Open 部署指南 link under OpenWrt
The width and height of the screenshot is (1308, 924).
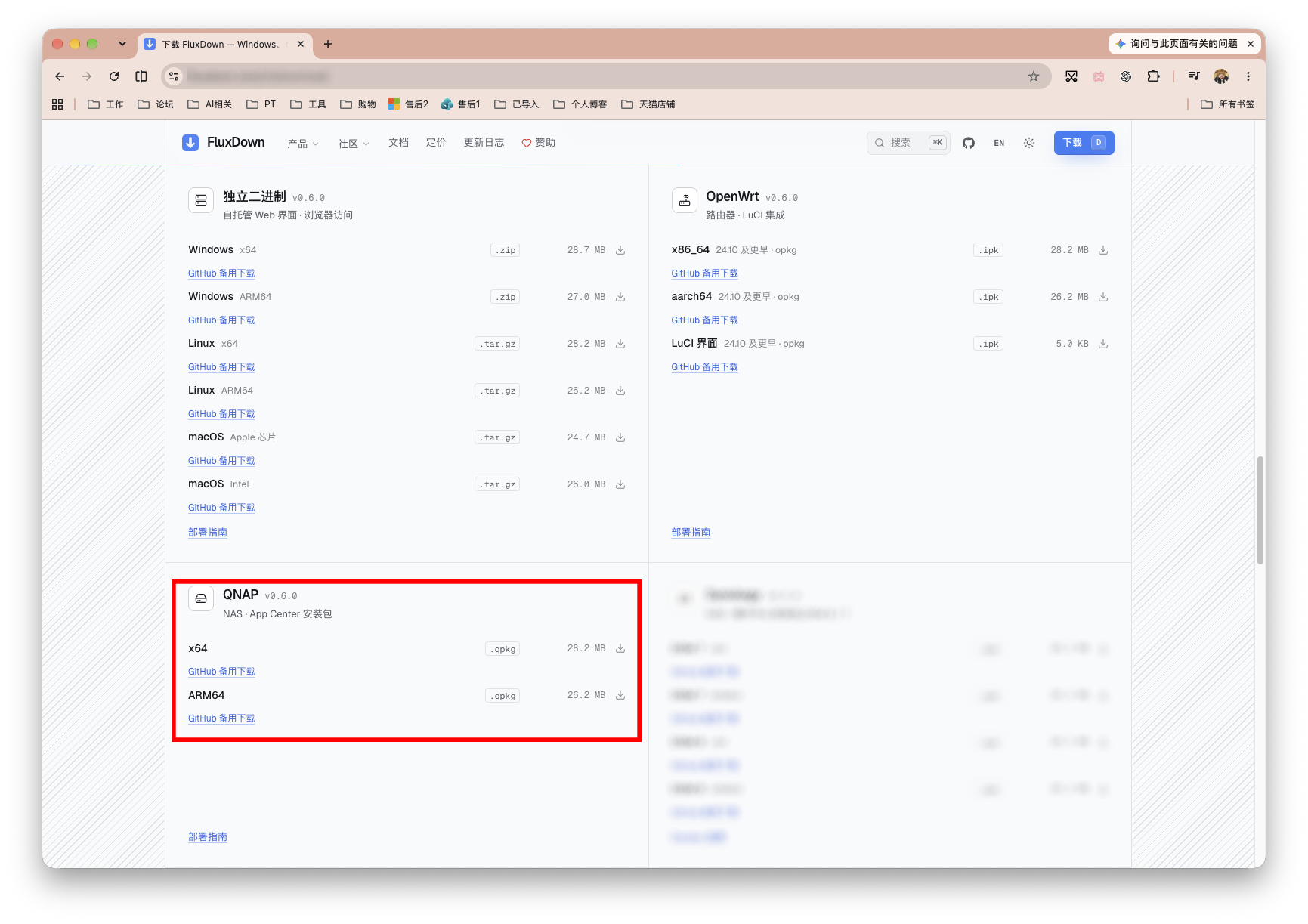[691, 533]
